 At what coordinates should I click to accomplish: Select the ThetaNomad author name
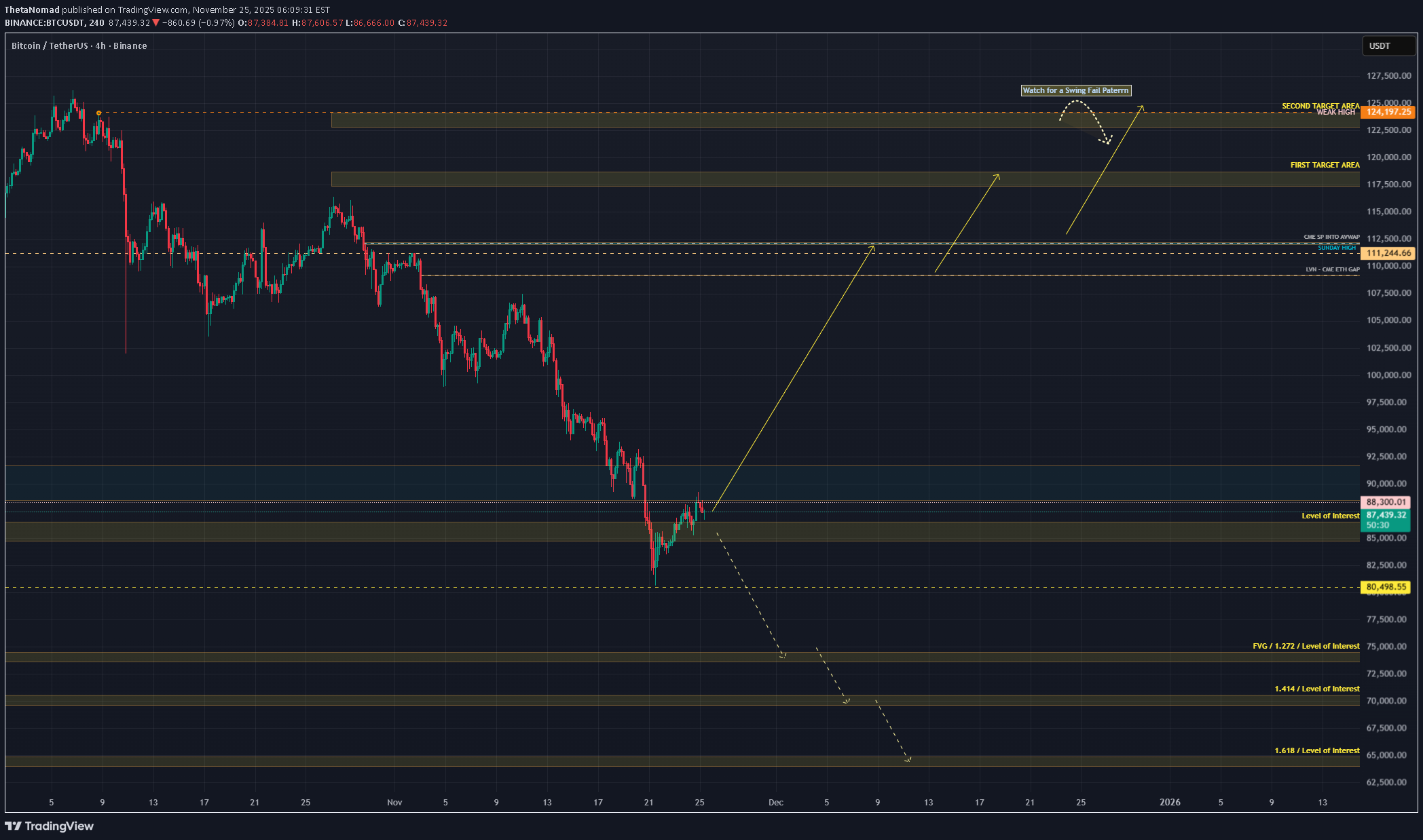(x=32, y=9)
